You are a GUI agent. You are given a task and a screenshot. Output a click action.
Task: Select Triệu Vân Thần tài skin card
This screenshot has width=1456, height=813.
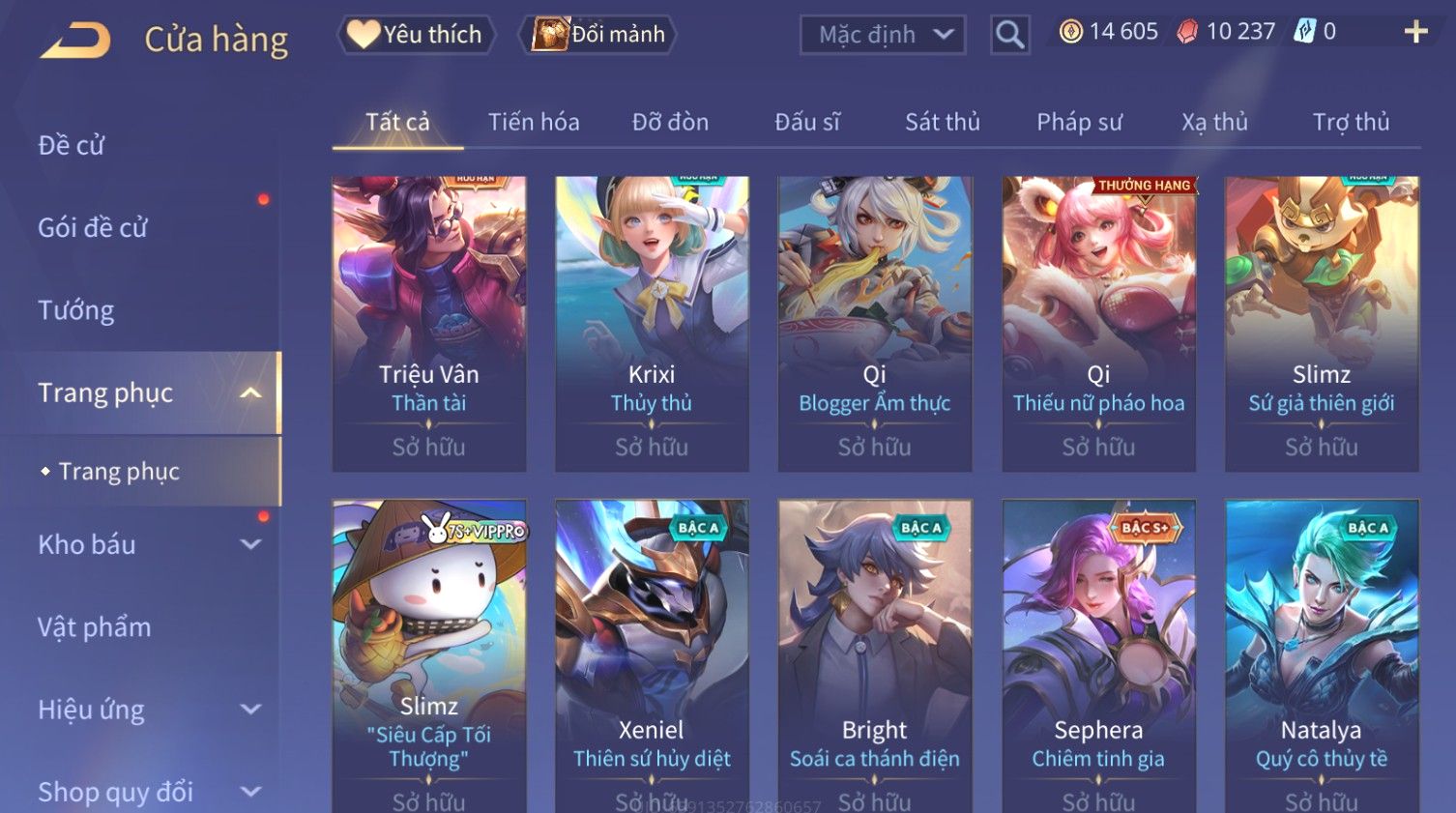(429, 324)
